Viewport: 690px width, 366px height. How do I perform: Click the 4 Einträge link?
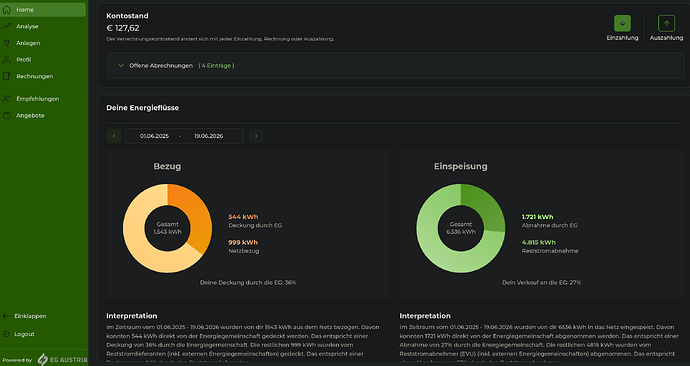(216, 66)
